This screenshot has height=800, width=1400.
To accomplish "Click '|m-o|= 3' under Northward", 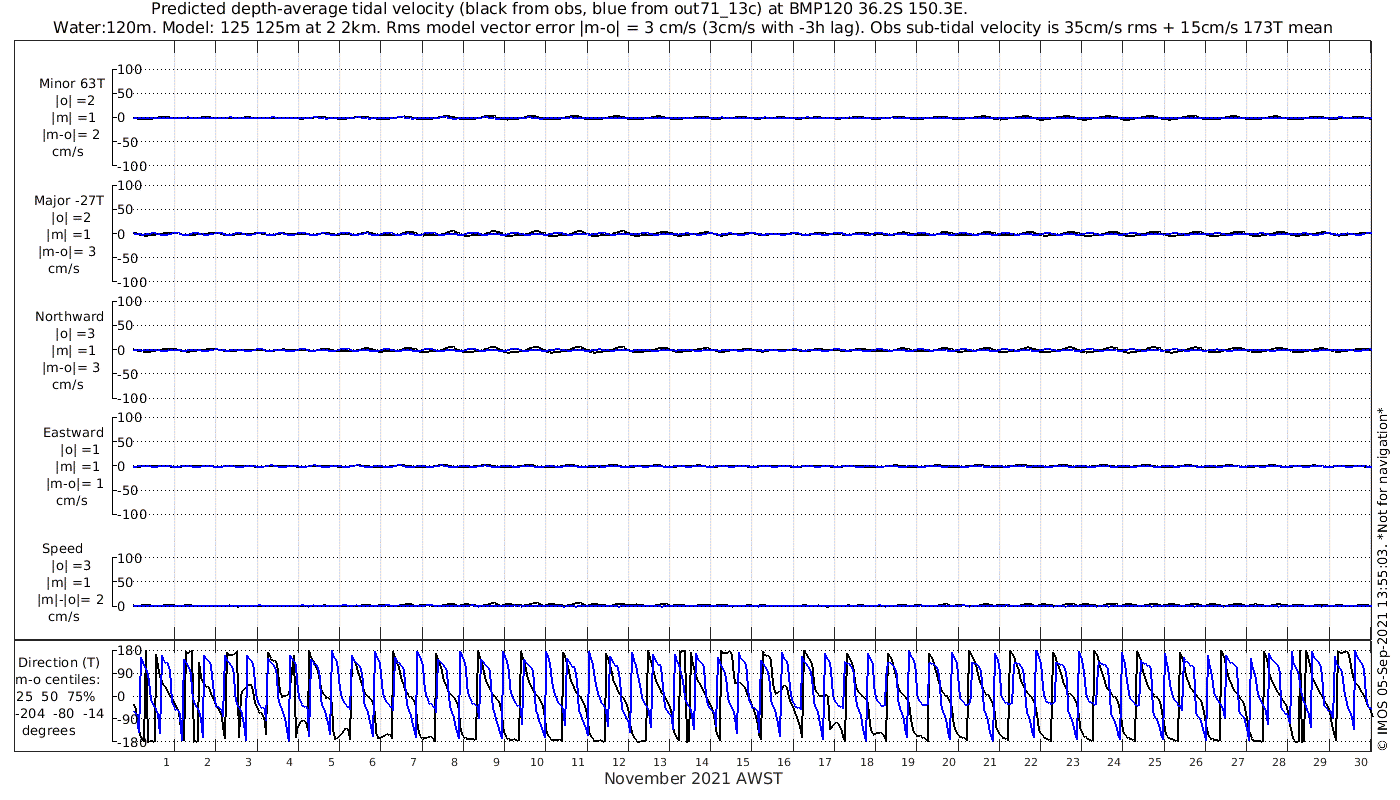I will [x=72, y=367].
